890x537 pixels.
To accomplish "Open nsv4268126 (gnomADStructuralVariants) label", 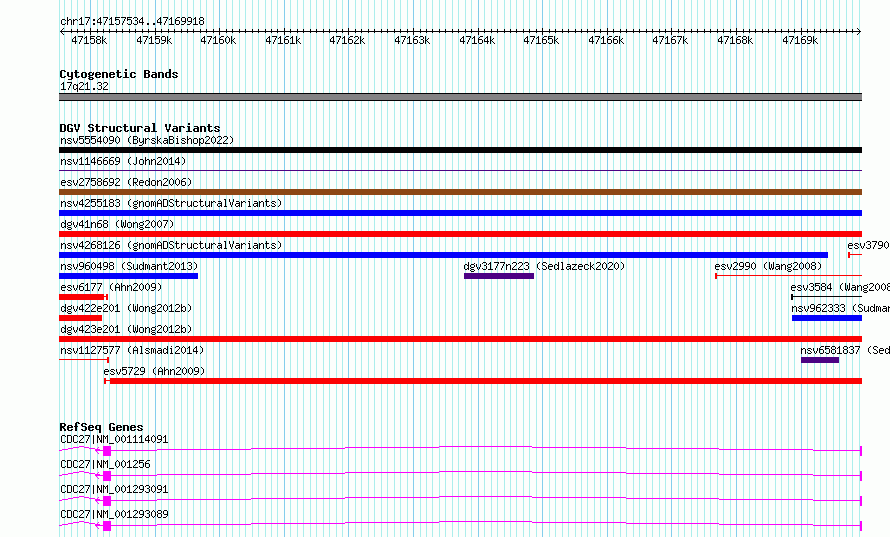I will [x=171, y=245].
